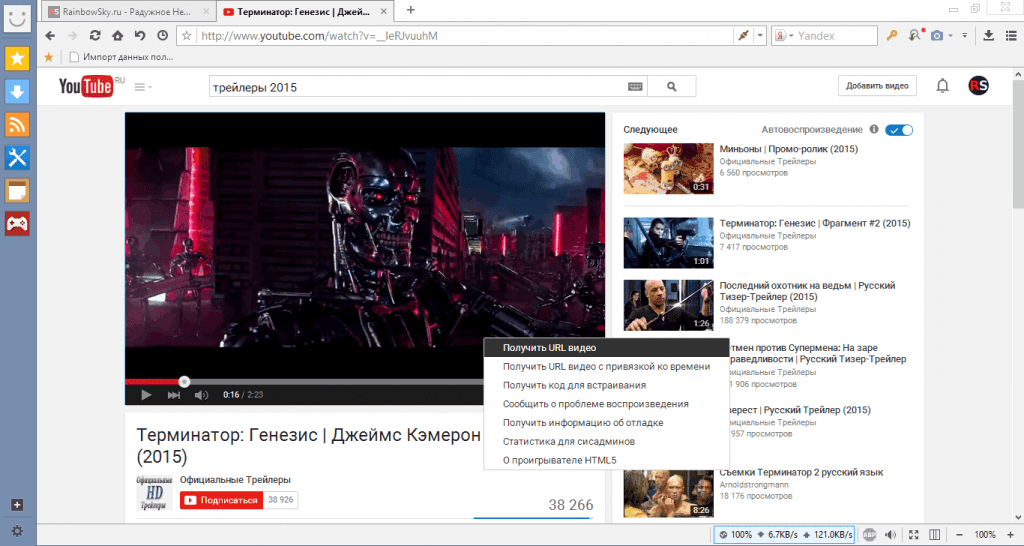This screenshot has height=546, width=1024.
Task: Click the YouTube search magnifier button
Action: click(671, 86)
